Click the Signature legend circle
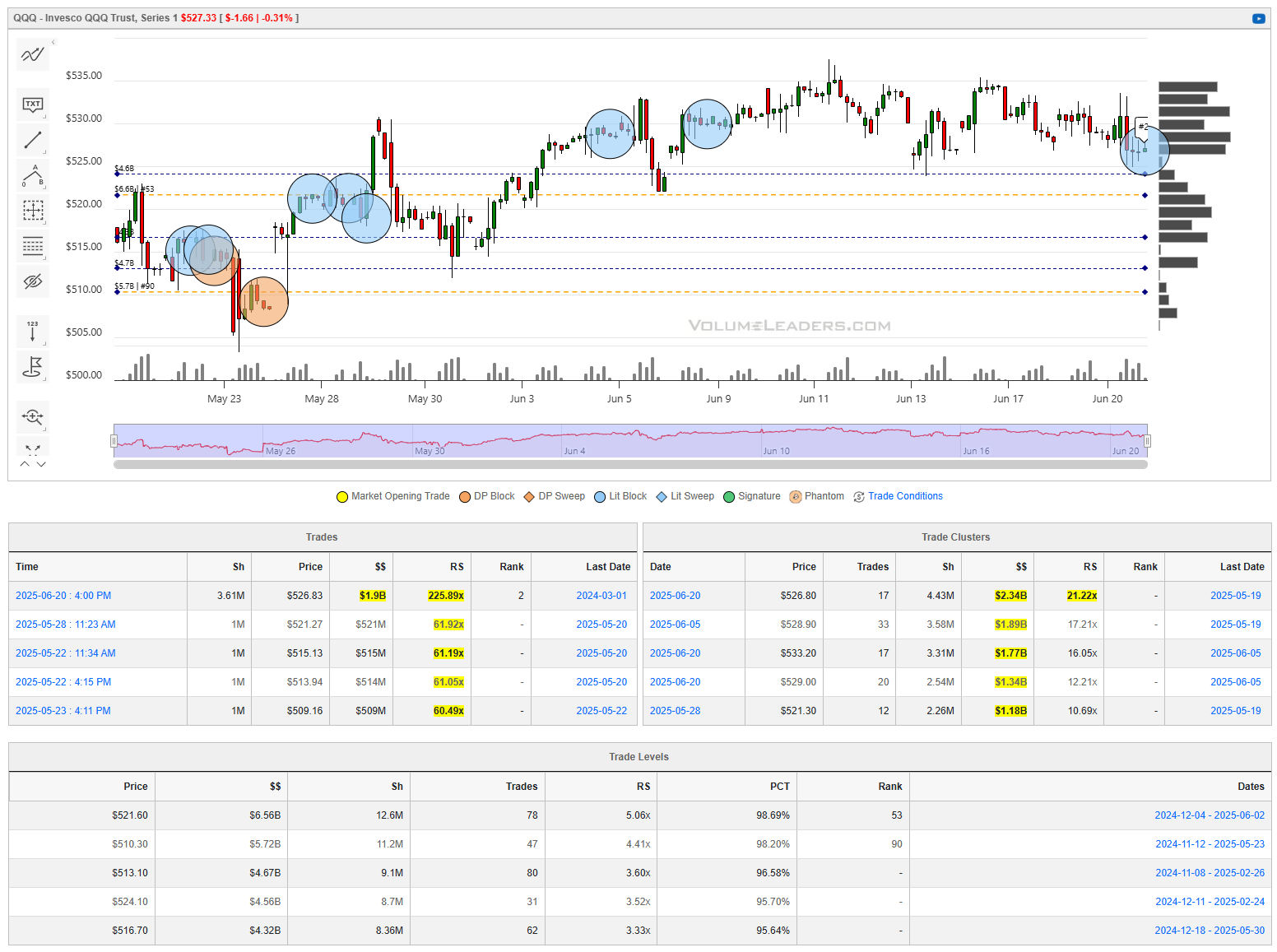This screenshot has height=952, width=1277. click(x=729, y=497)
